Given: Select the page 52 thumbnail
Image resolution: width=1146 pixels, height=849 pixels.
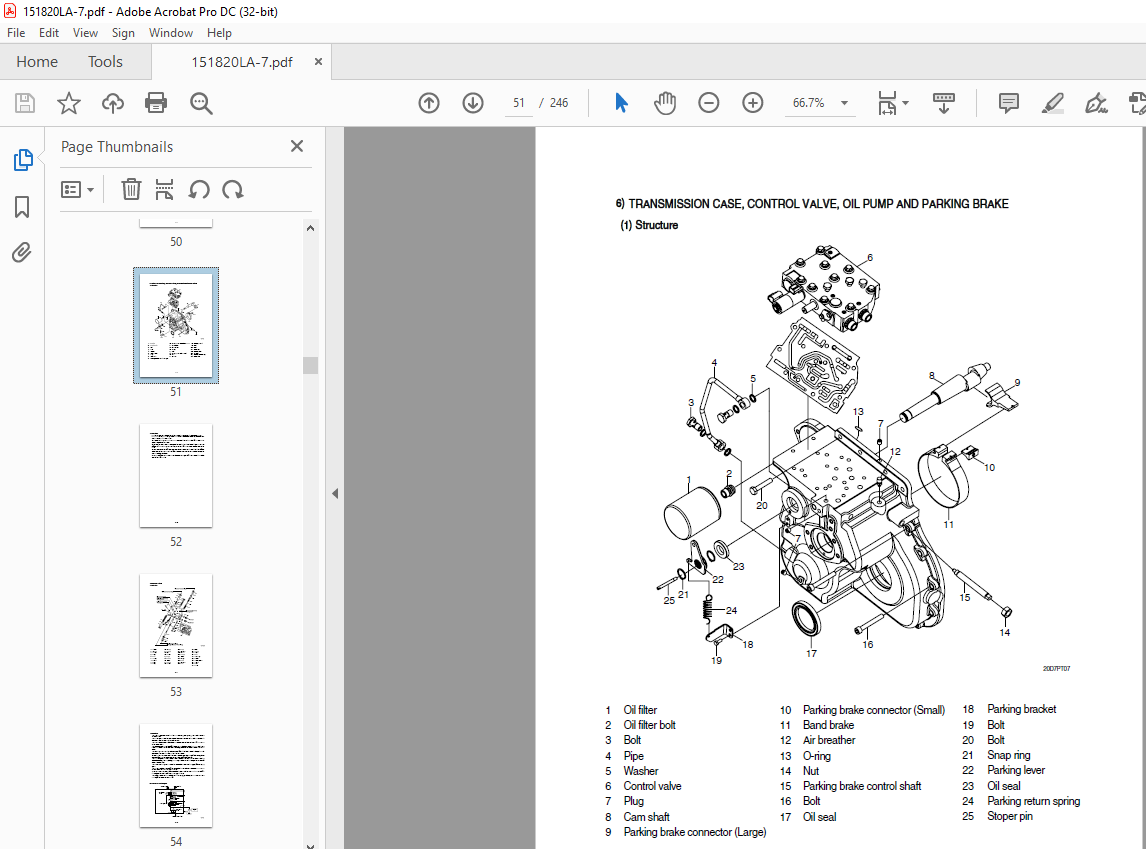Looking at the screenshot, I should (x=176, y=476).
